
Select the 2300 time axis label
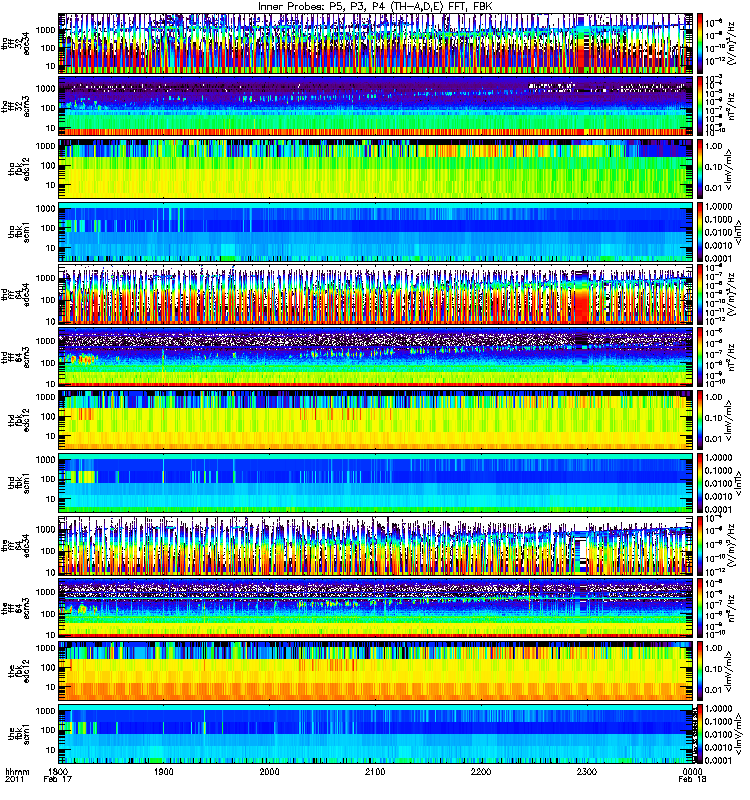pos(587,772)
